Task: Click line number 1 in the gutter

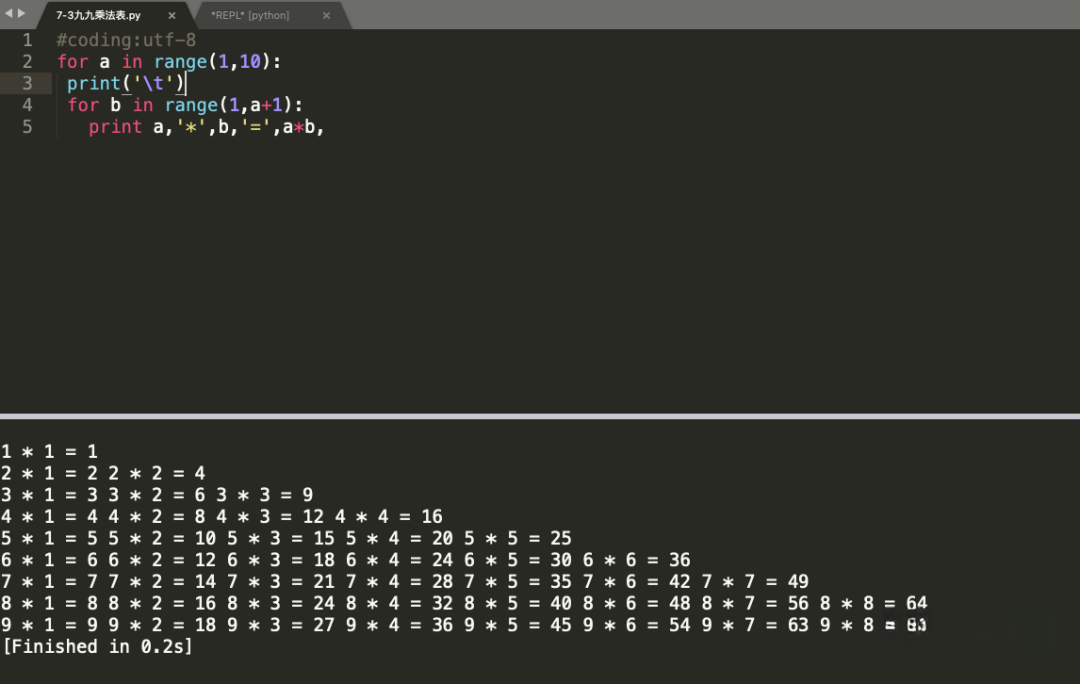Action: click(27, 40)
